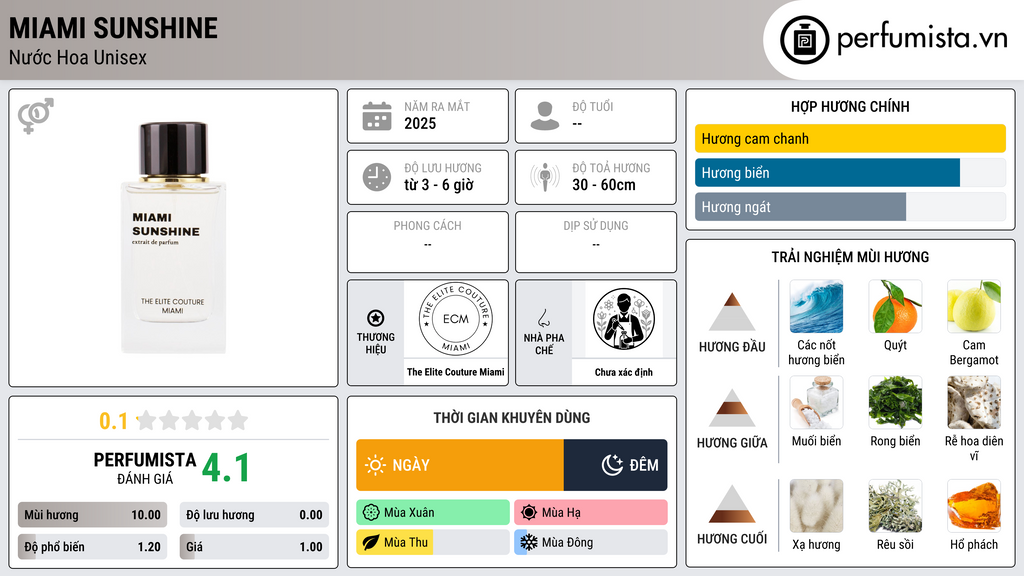The height and width of the screenshot is (576, 1024).
Task: Click the Mùa Xuân season tag
Action: coord(433,512)
